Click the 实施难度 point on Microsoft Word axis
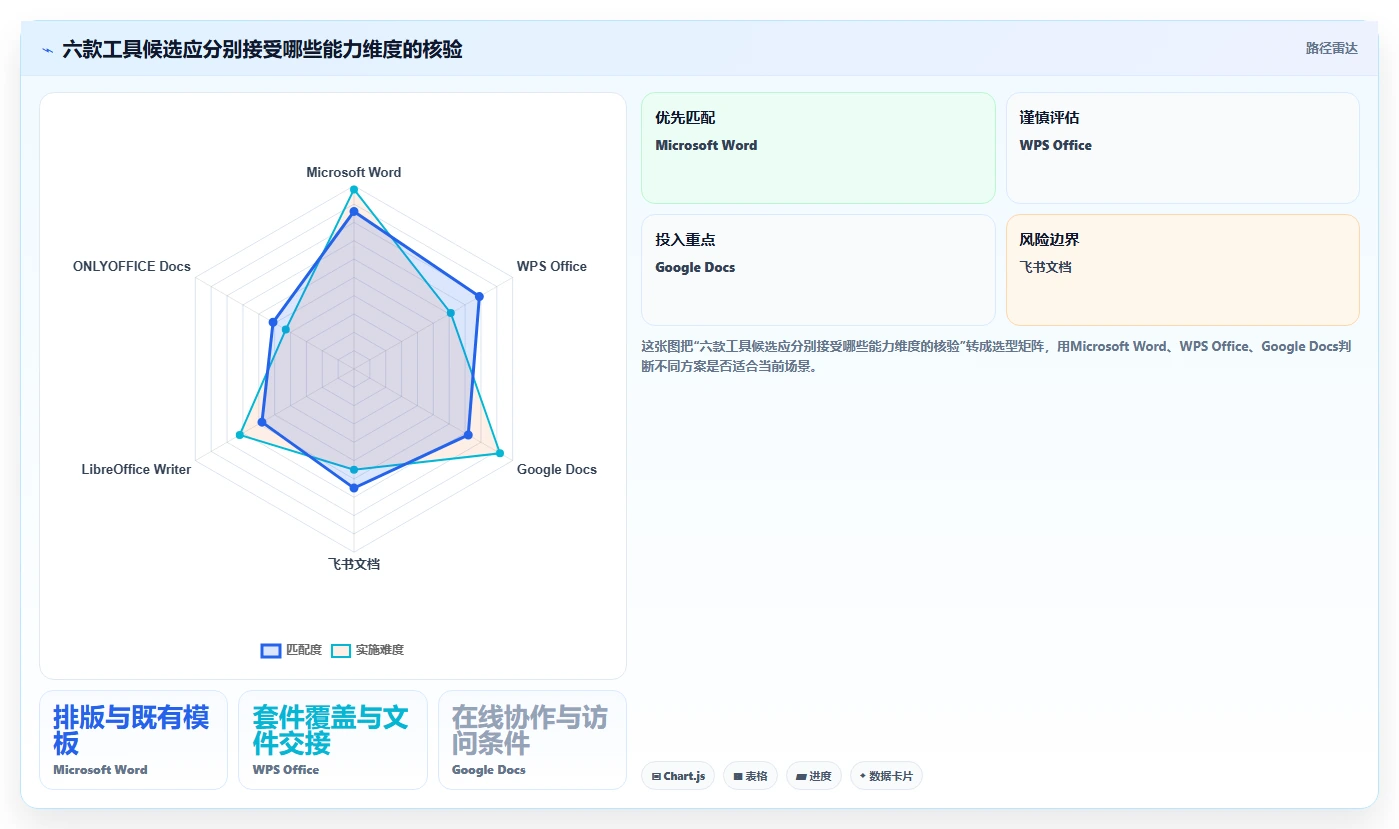The height and width of the screenshot is (829, 1399). click(353, 189)
